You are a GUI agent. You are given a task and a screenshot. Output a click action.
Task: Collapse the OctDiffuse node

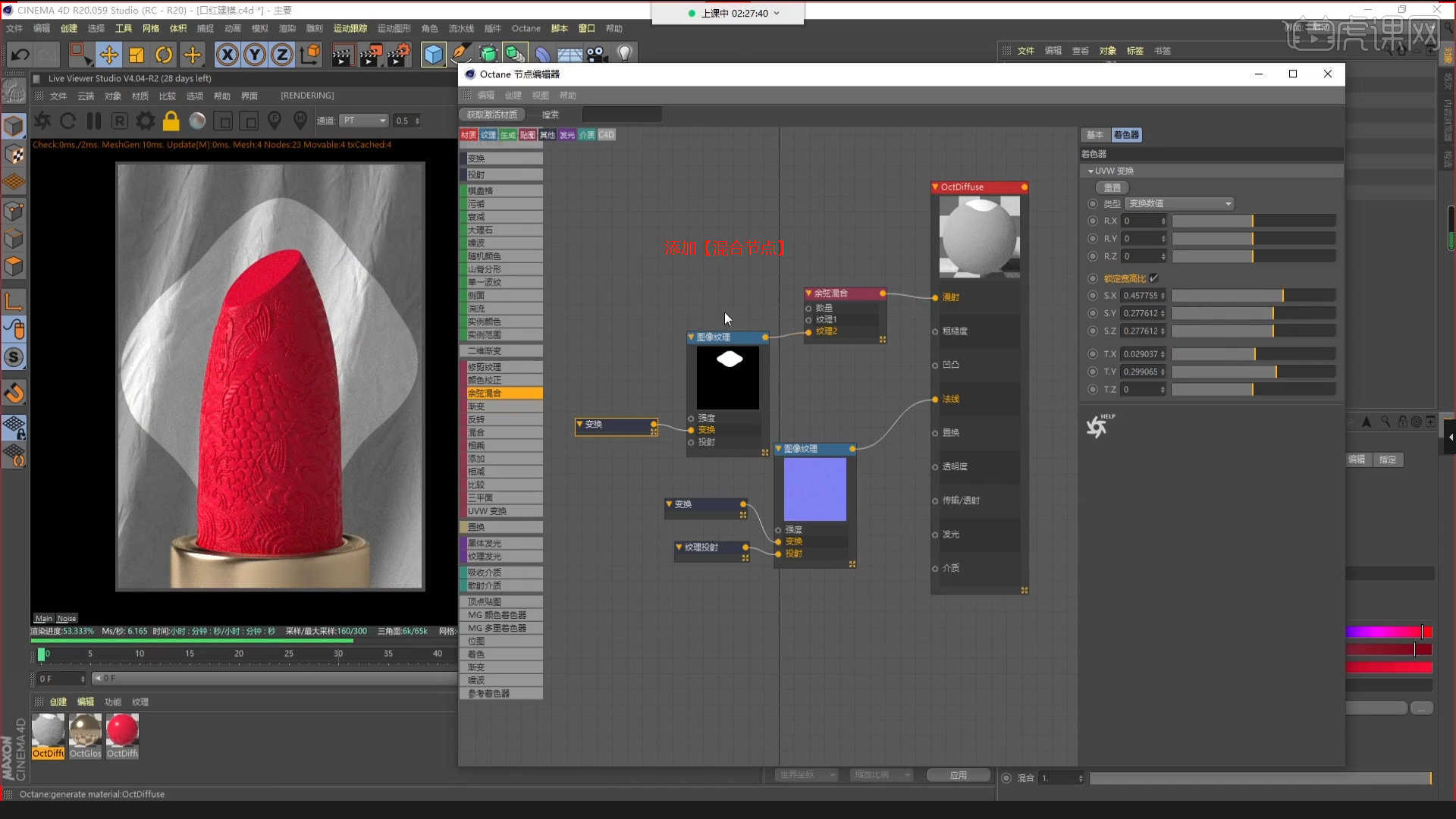[935, 187]
